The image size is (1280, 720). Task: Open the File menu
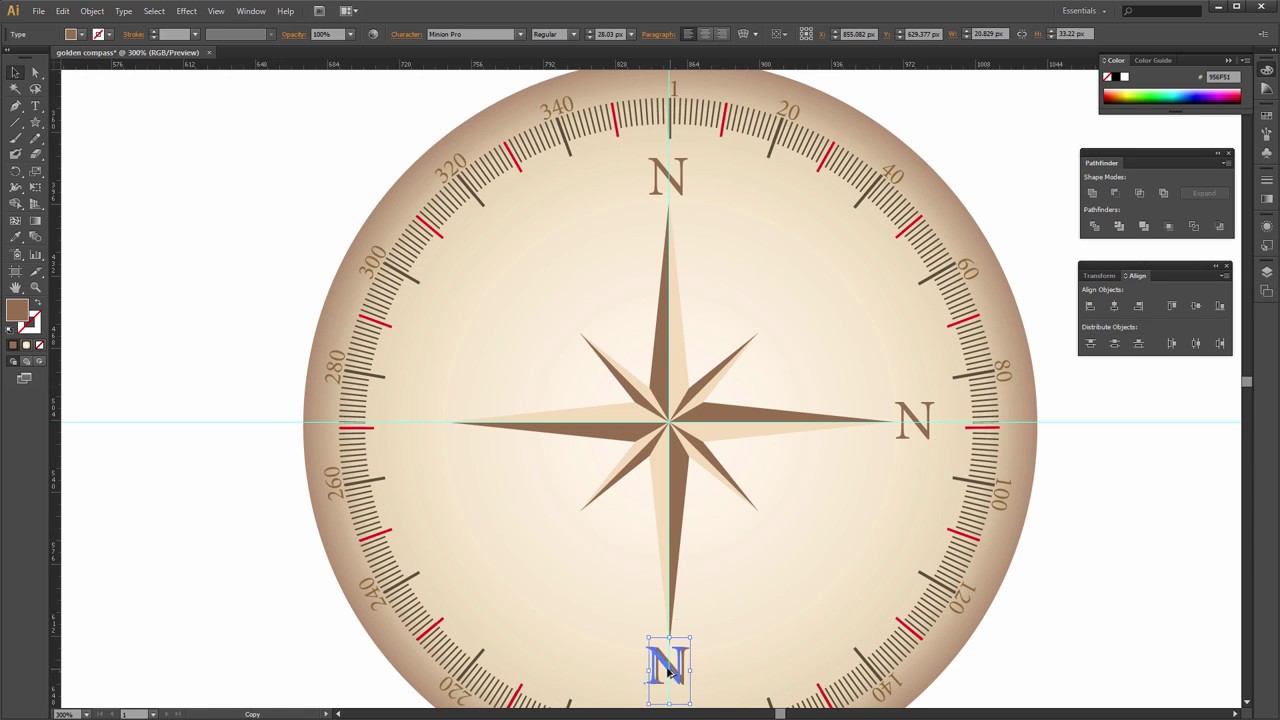(x=38, y=11)
